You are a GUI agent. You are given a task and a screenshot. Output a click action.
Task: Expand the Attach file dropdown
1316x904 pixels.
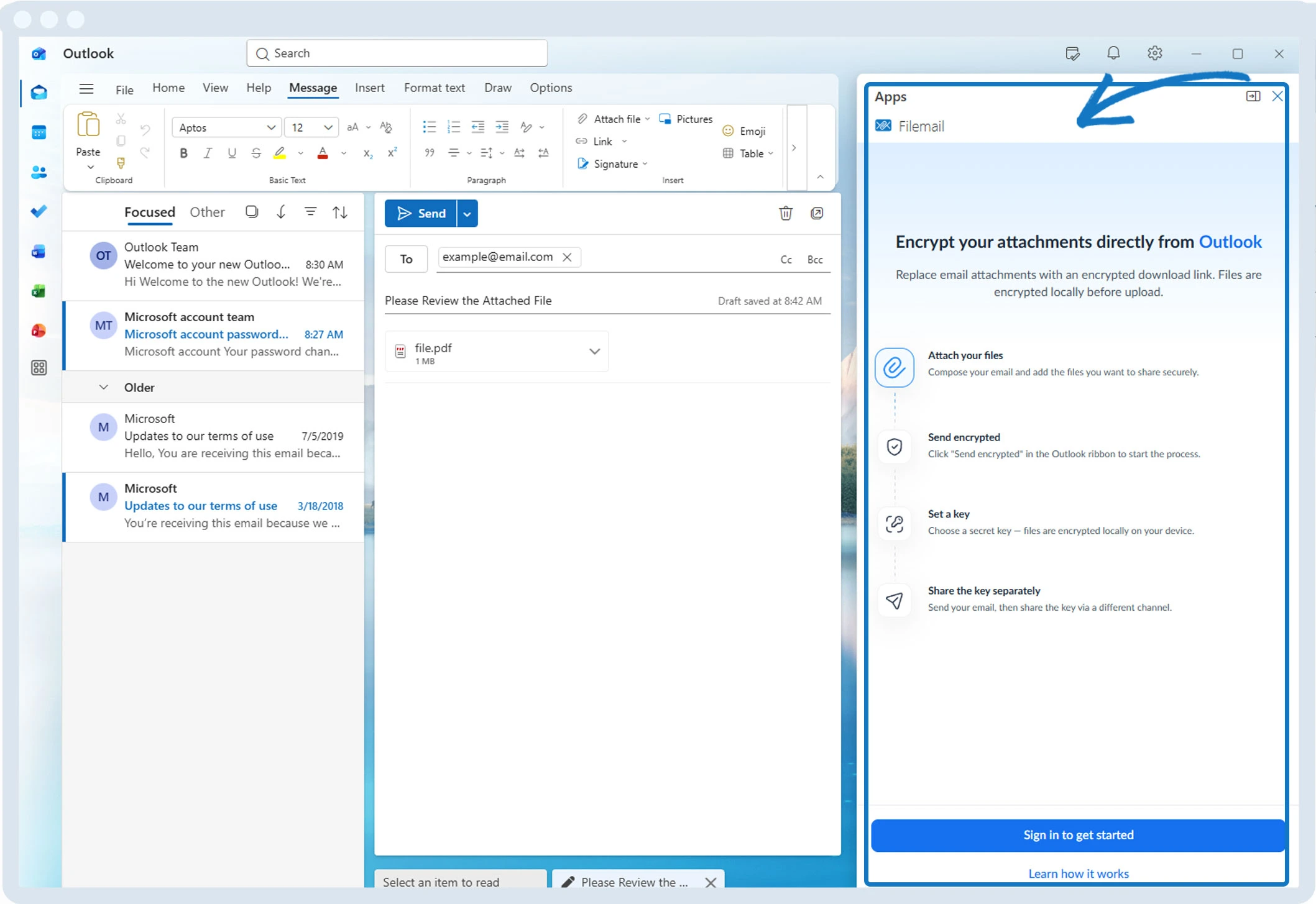(x=647, y=119)
